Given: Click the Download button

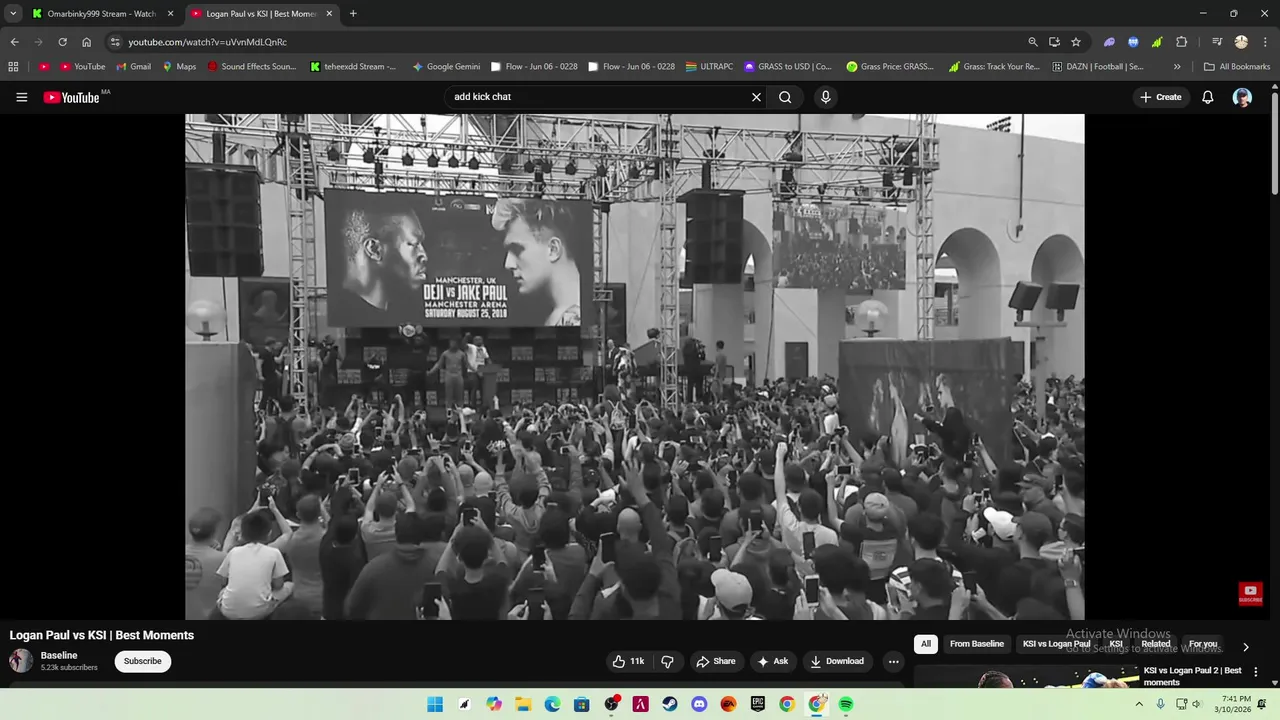Looking at the screenshot, I should (x=837, y=661).
